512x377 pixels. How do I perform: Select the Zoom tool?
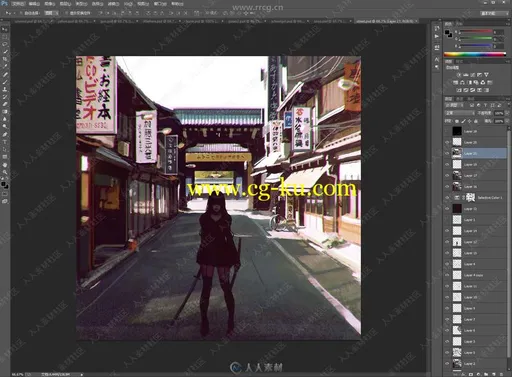coord(5,172)
